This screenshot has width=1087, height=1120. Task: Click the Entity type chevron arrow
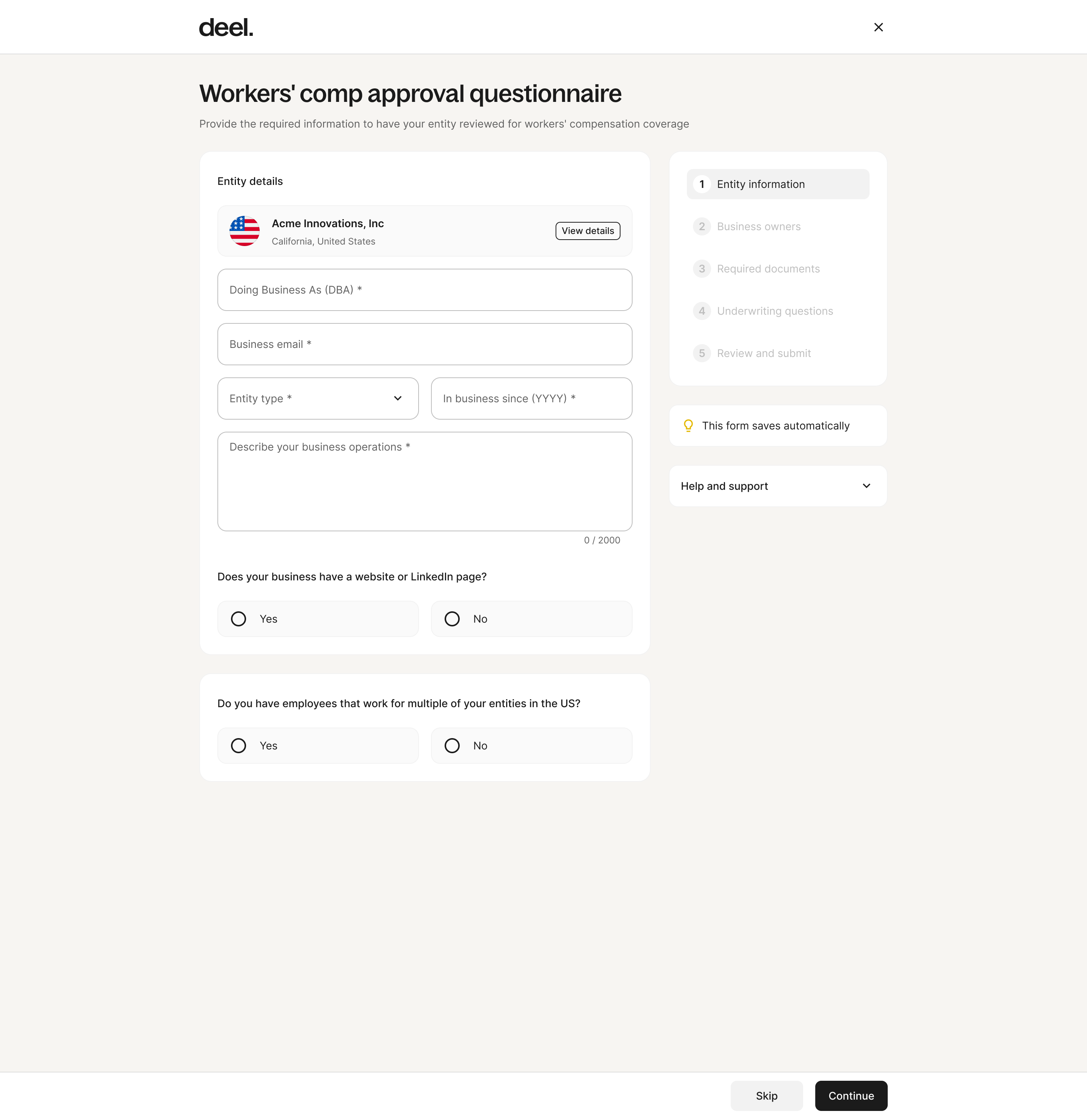coord(398,398)
